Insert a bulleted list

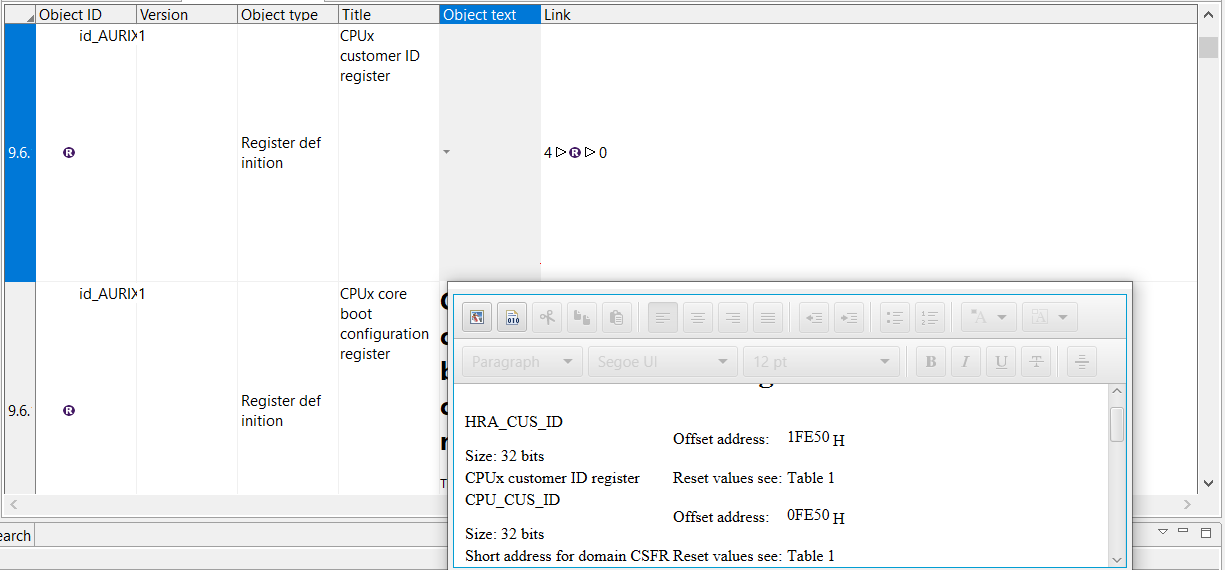895,318
